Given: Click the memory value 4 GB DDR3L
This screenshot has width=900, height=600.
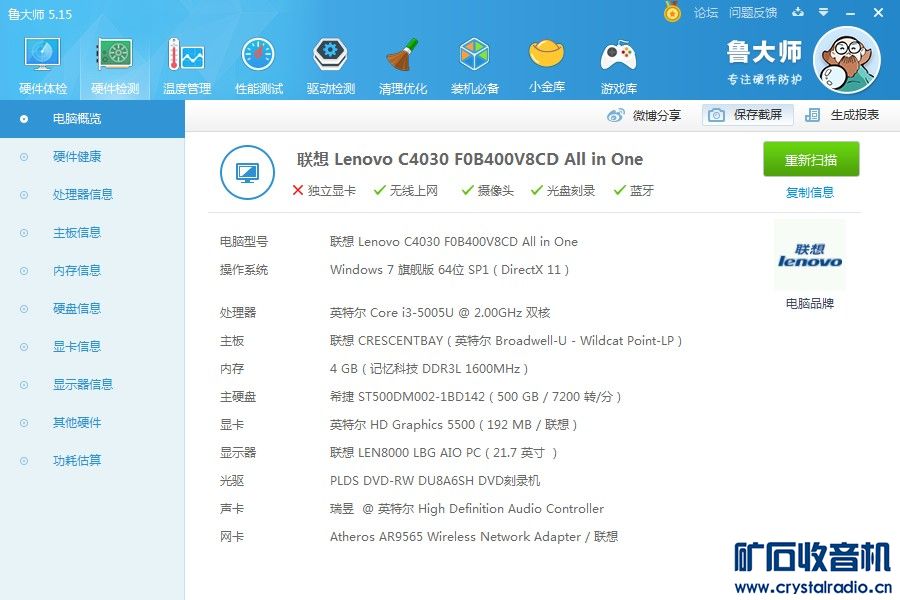Looking at the screenshot, I should pyautogui.click(x=429, y=369).
